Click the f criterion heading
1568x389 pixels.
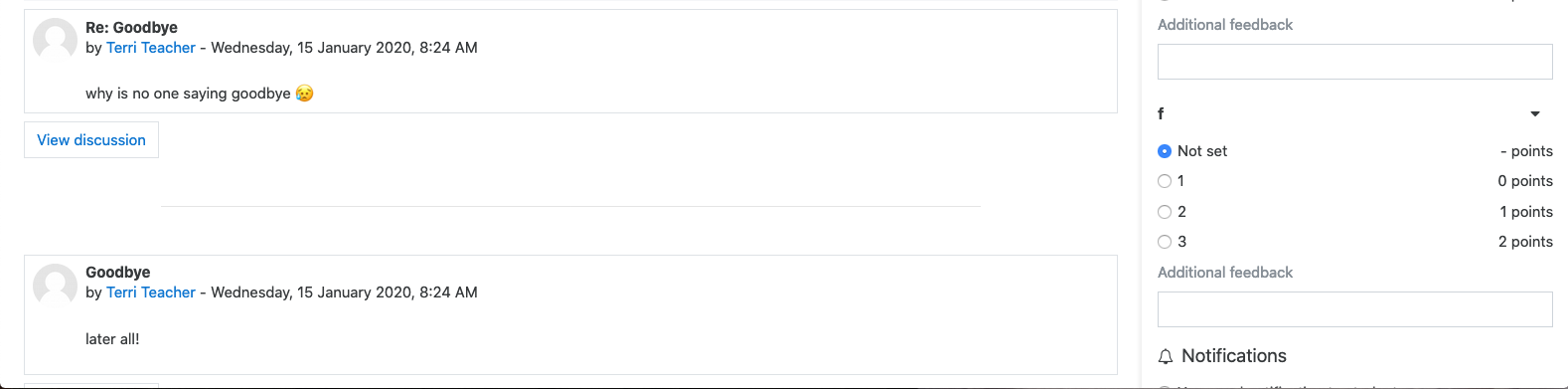(x=1161, y=113)
